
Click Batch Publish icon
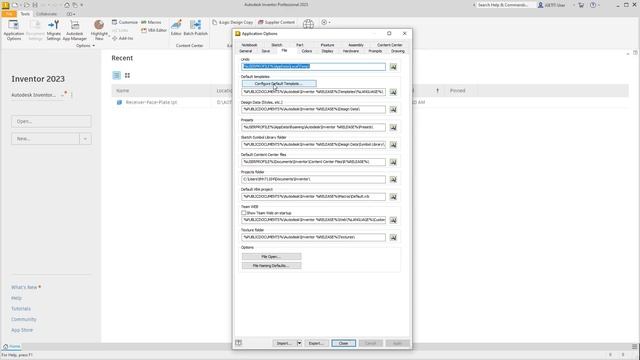pos(196,27)
